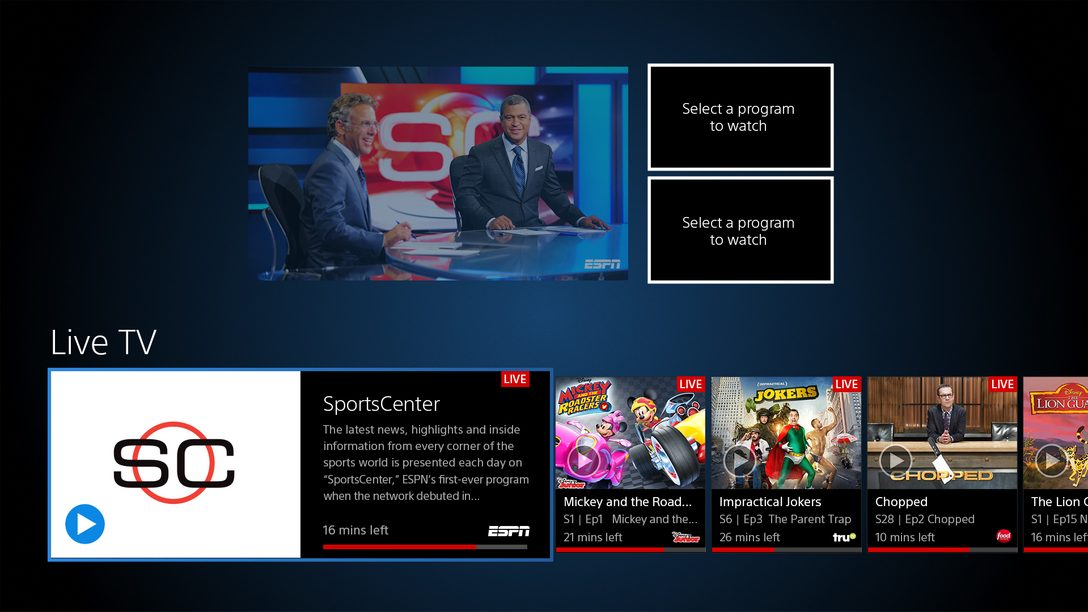Open the main SportsCenter video preview

coord(438,174)
